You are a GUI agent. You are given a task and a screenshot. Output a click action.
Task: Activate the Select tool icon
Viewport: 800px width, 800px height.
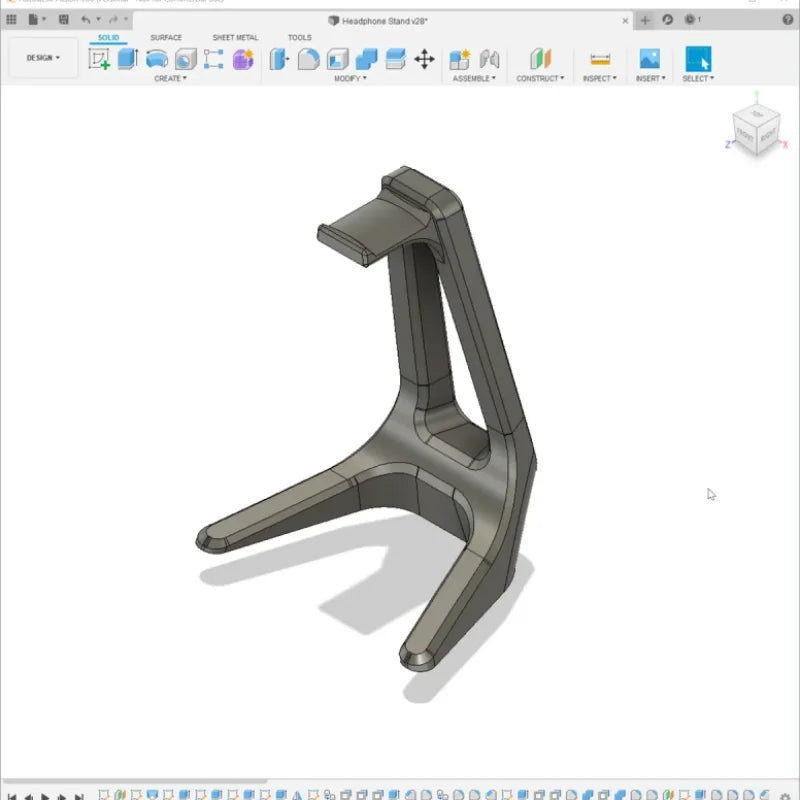698,59
